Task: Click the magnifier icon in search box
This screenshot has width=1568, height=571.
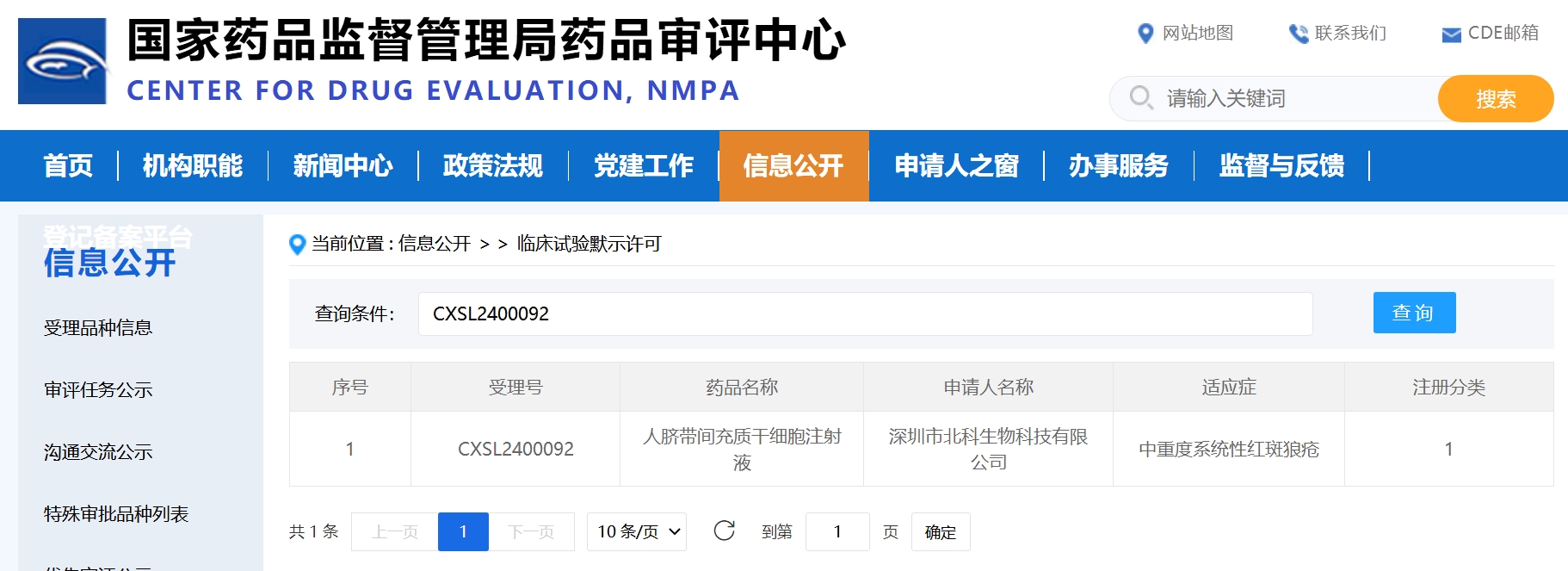Action: click(1141, 98)
